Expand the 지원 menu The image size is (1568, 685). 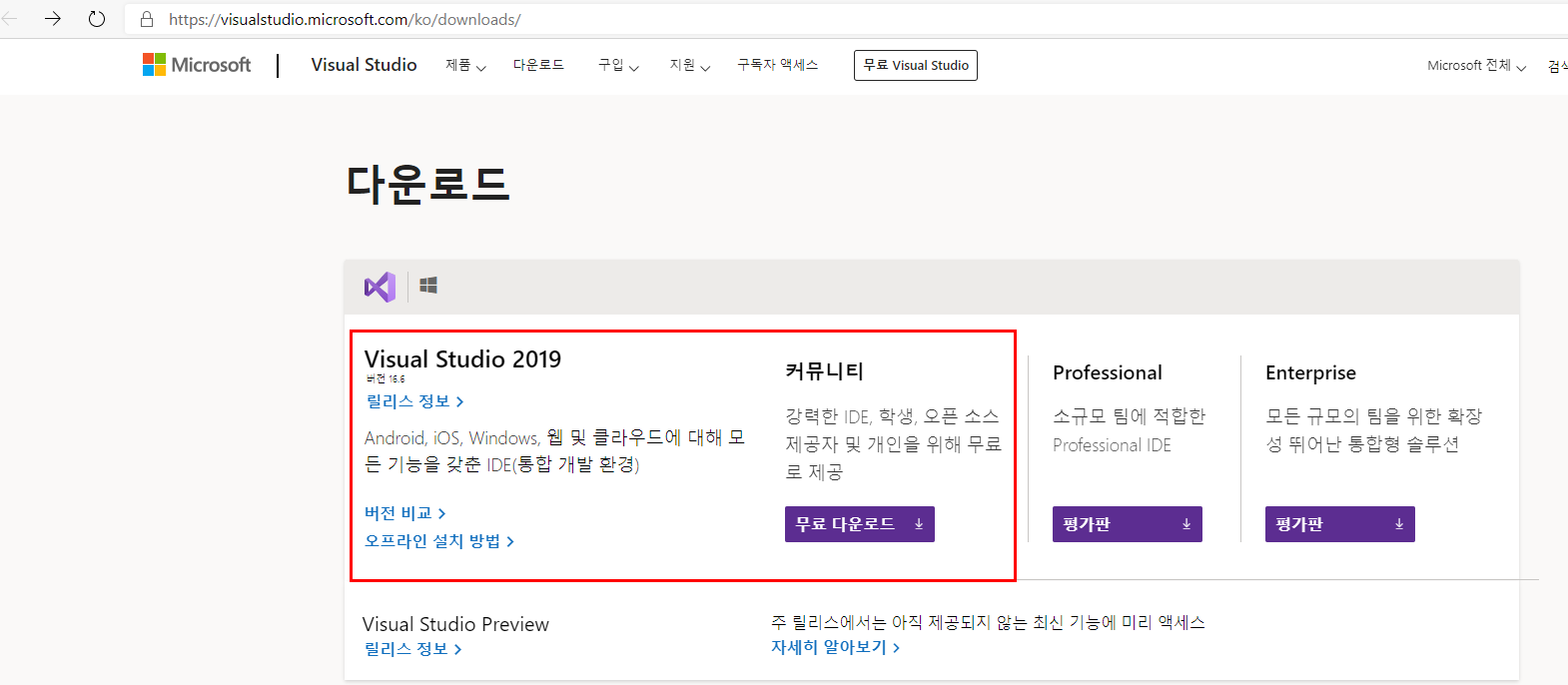click(689, 66)
